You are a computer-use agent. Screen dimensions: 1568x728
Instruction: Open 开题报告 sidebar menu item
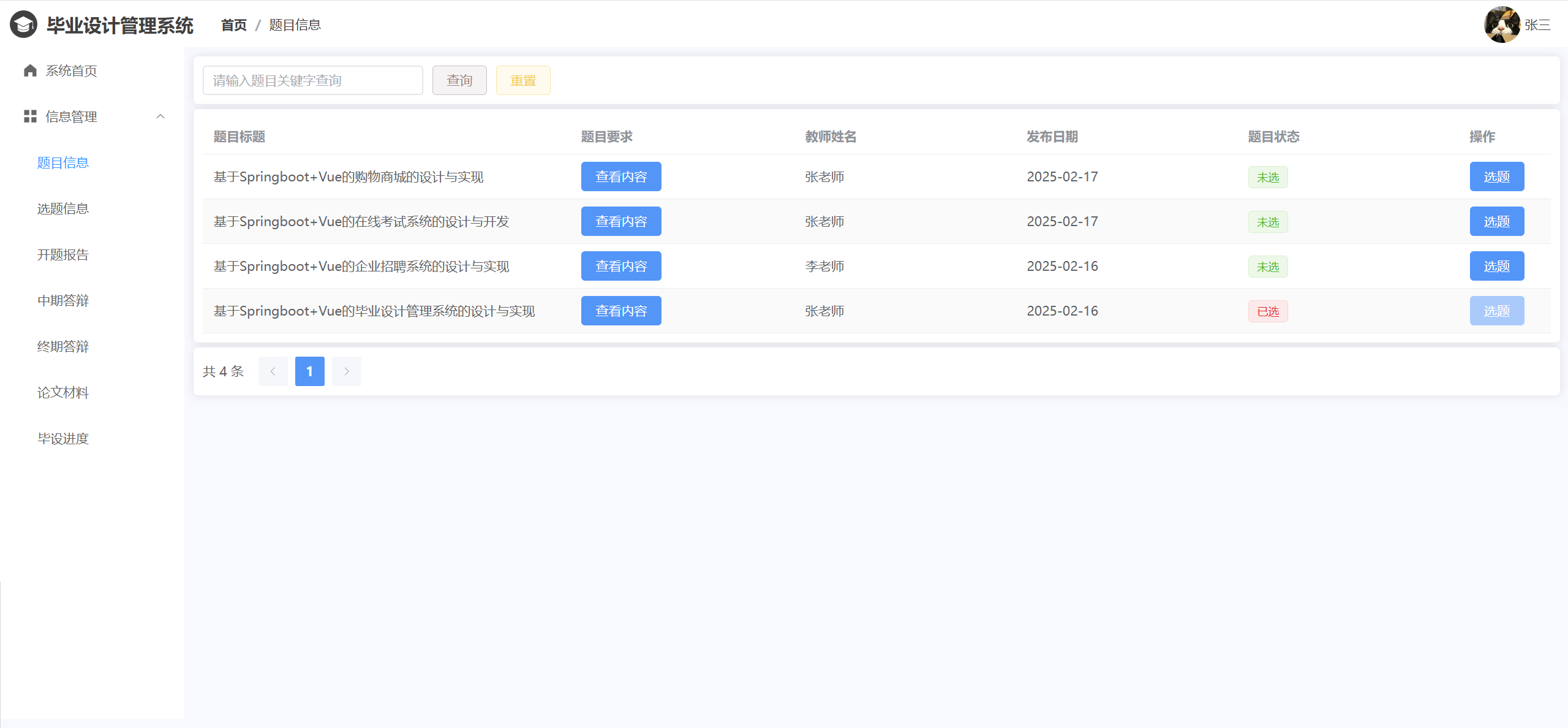tap(63, 255)
